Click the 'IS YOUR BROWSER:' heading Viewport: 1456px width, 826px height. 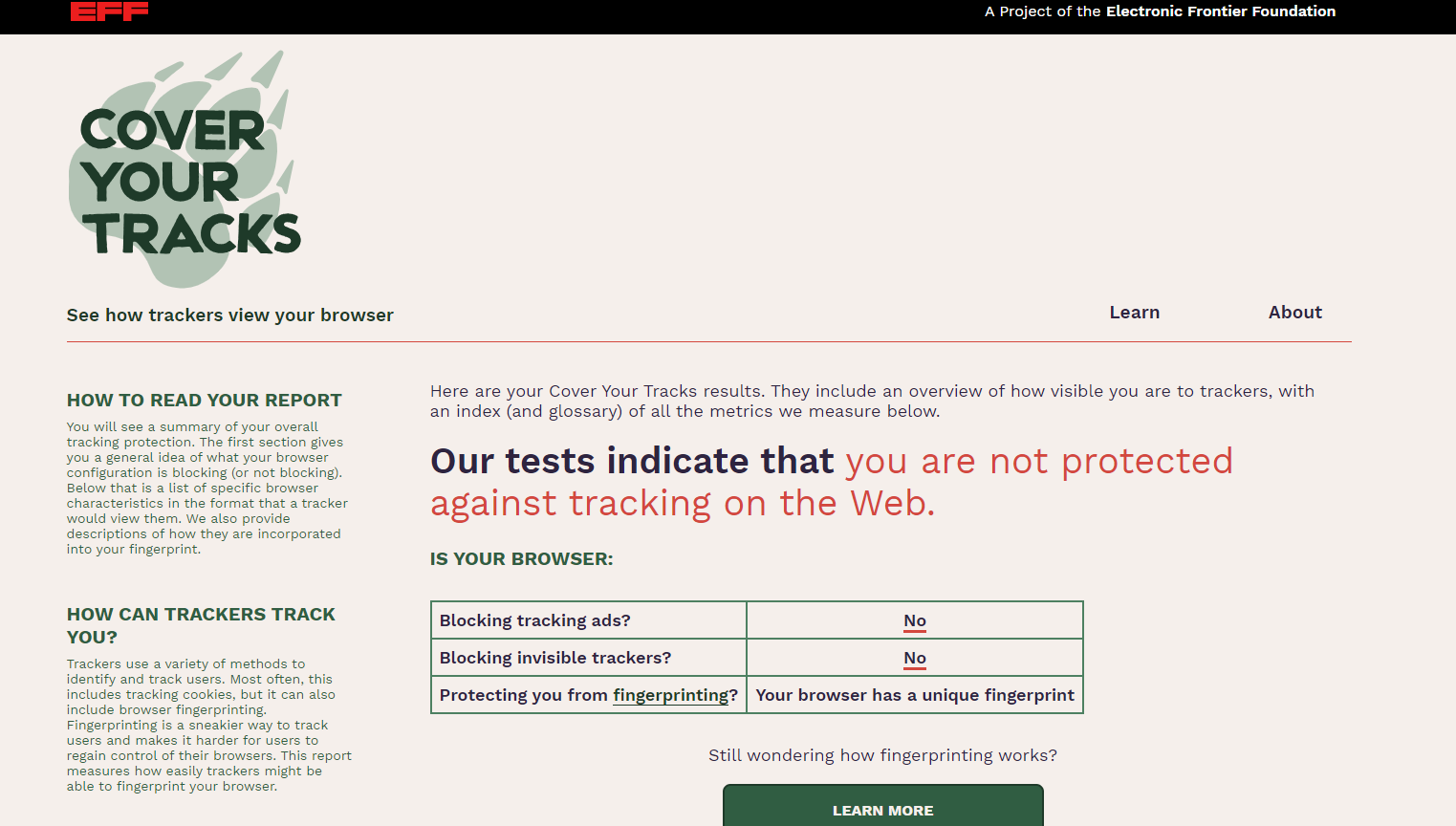521,559
